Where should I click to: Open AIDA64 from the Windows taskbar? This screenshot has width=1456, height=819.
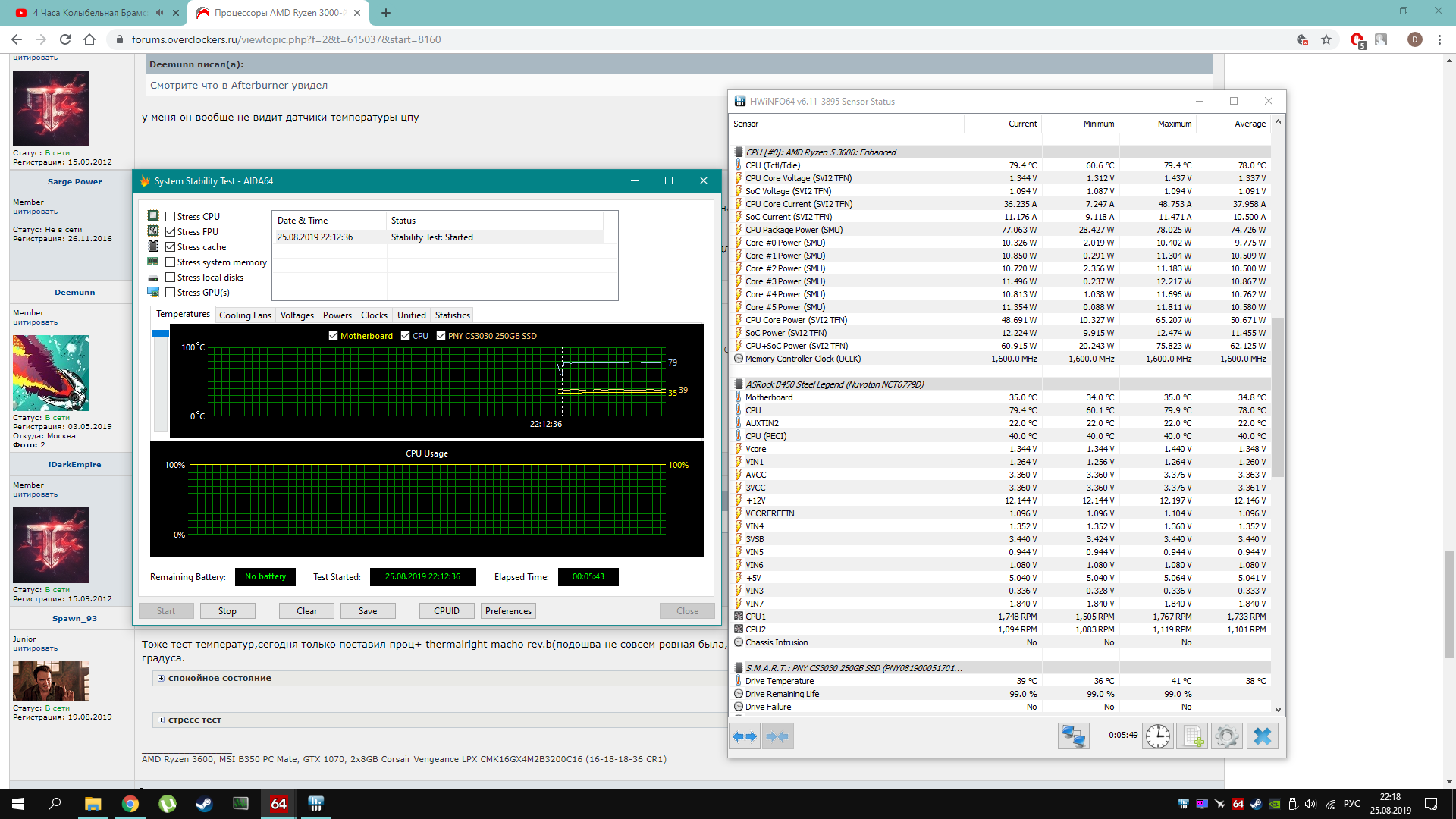tap(278, 804)
